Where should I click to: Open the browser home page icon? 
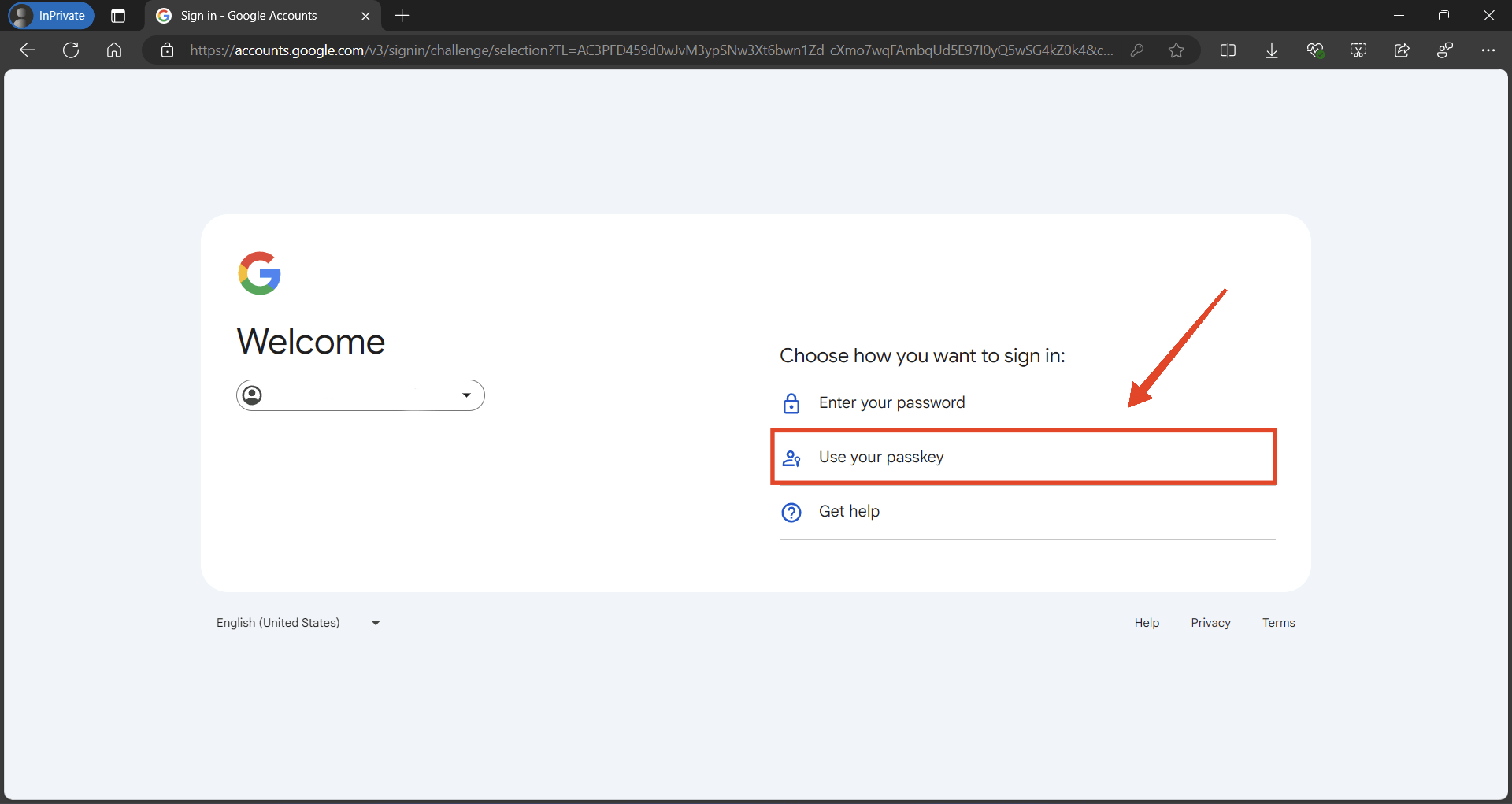(114, 50)
